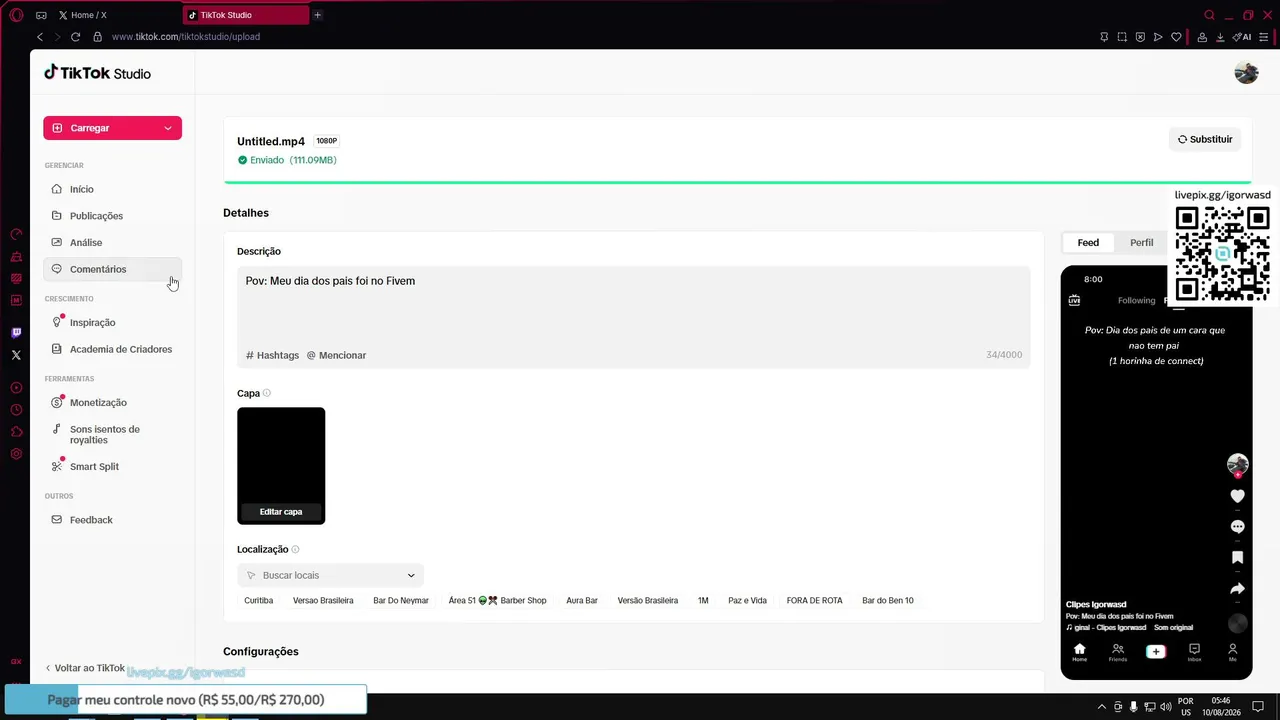The width and height of the screenshot is (1280, 720).
Task: Open the account avatar in the page header
Action: [x=1246, y=73]
